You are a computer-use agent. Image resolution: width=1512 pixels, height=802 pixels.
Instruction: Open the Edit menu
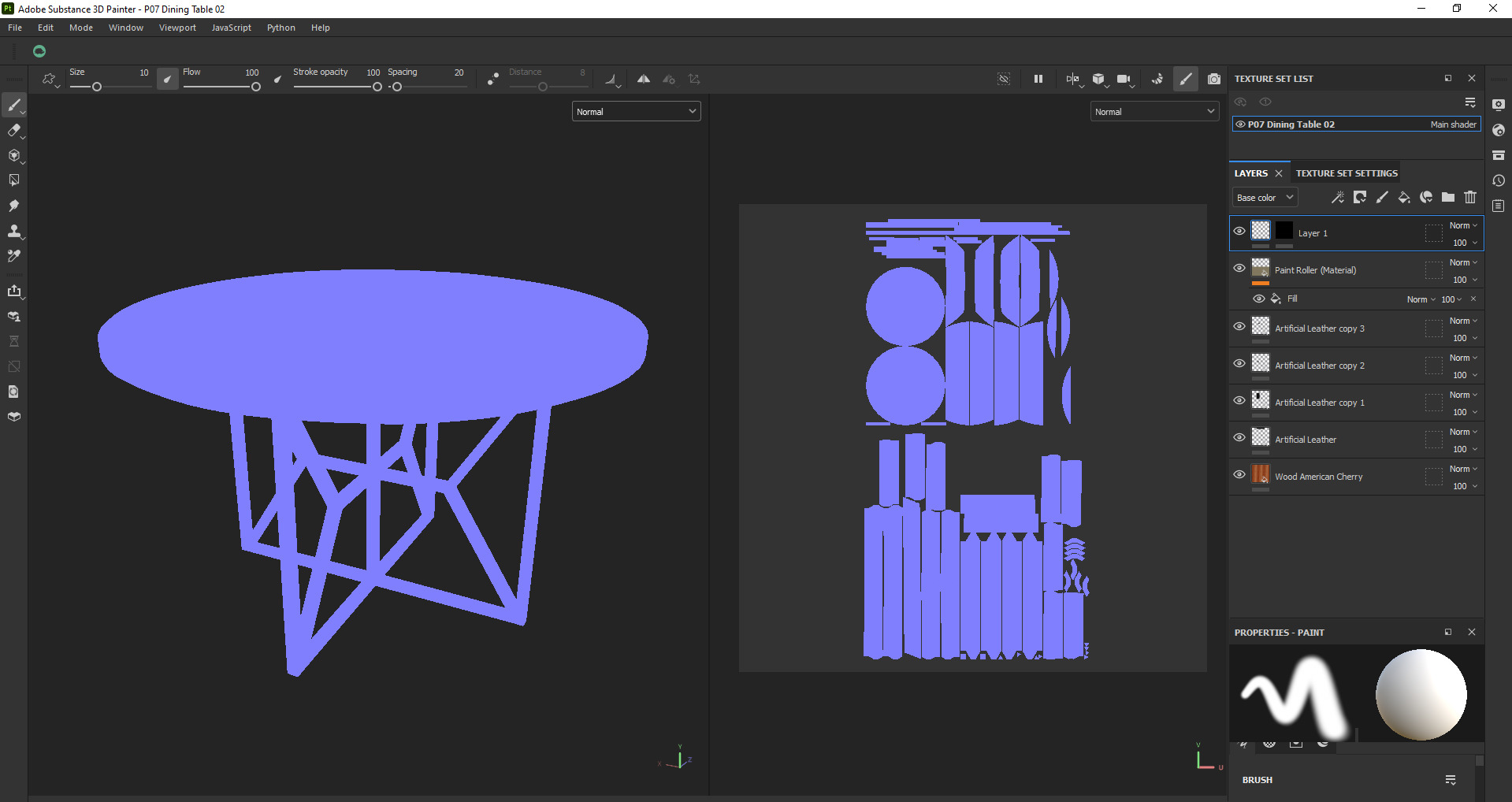click(46, 28)
